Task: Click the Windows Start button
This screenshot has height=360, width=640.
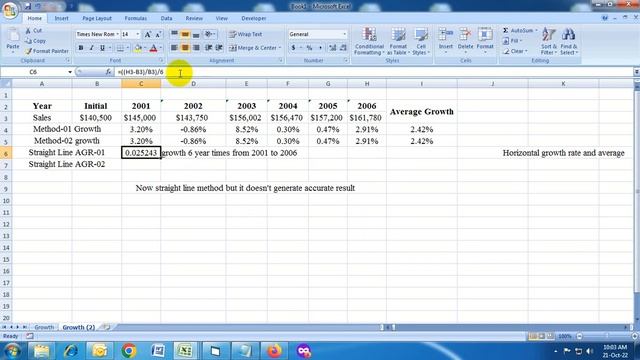Action: tap(12, 351)
